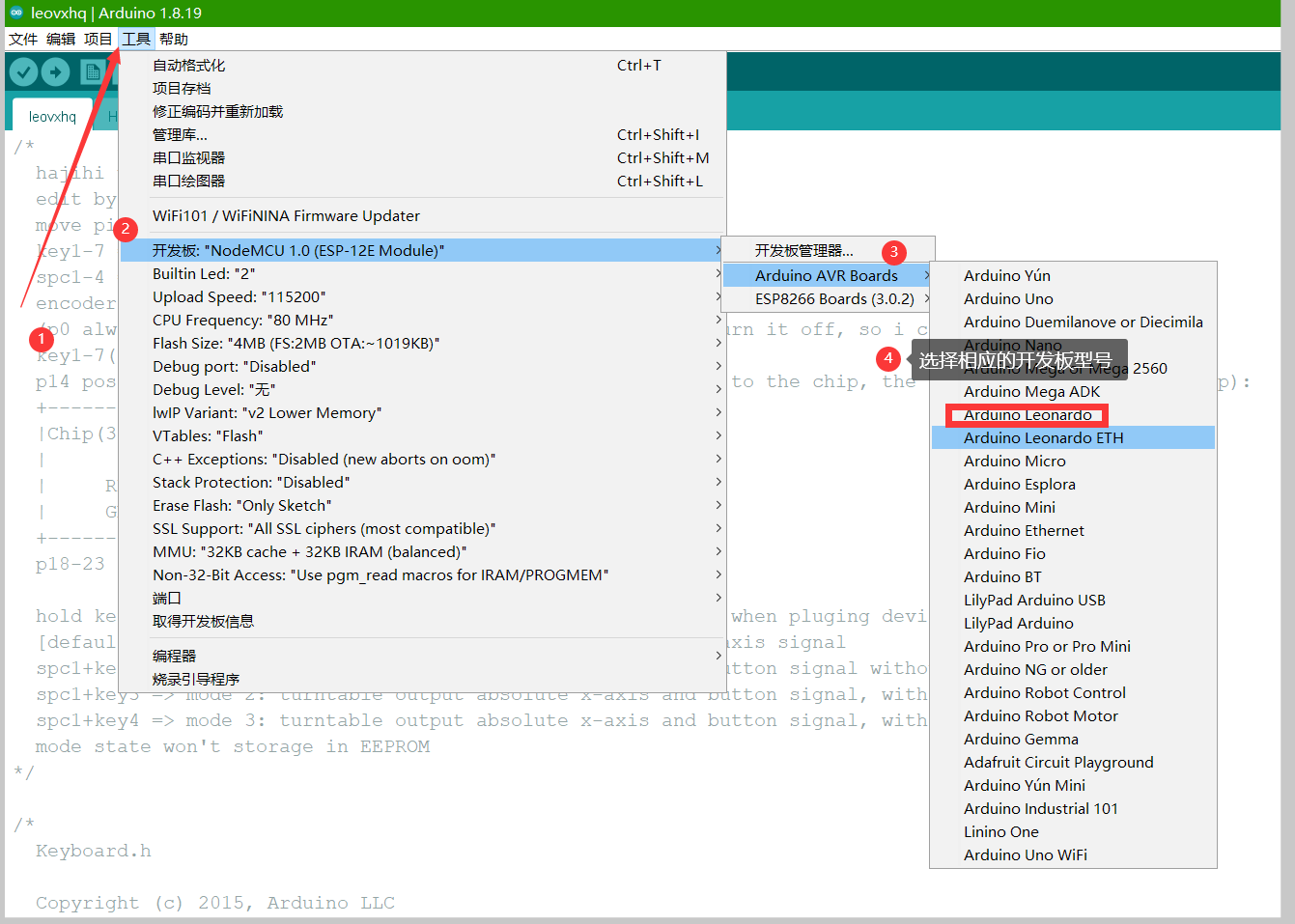Select Arduino Robot Motor board

(1073, 716)
